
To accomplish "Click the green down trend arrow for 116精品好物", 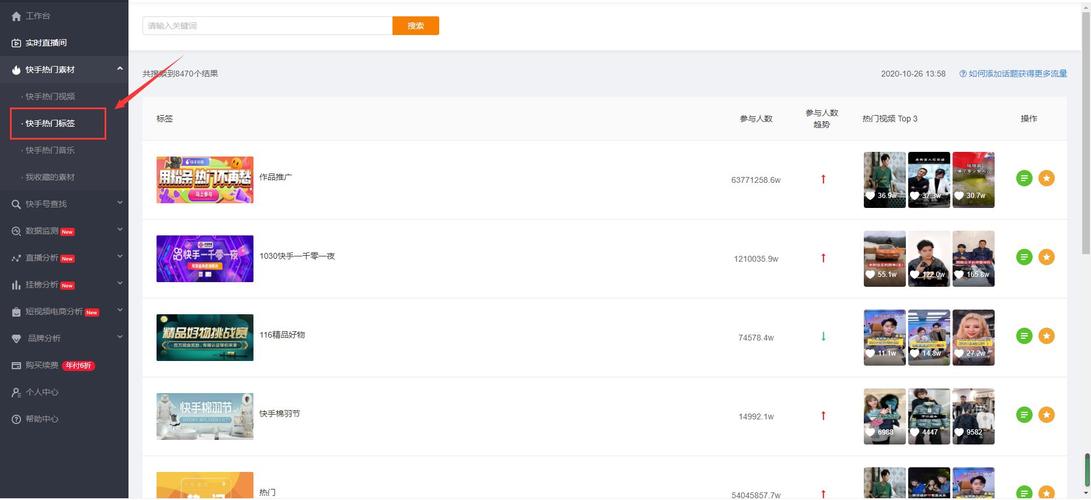I will pyautogui.click(x=823, y=337).
